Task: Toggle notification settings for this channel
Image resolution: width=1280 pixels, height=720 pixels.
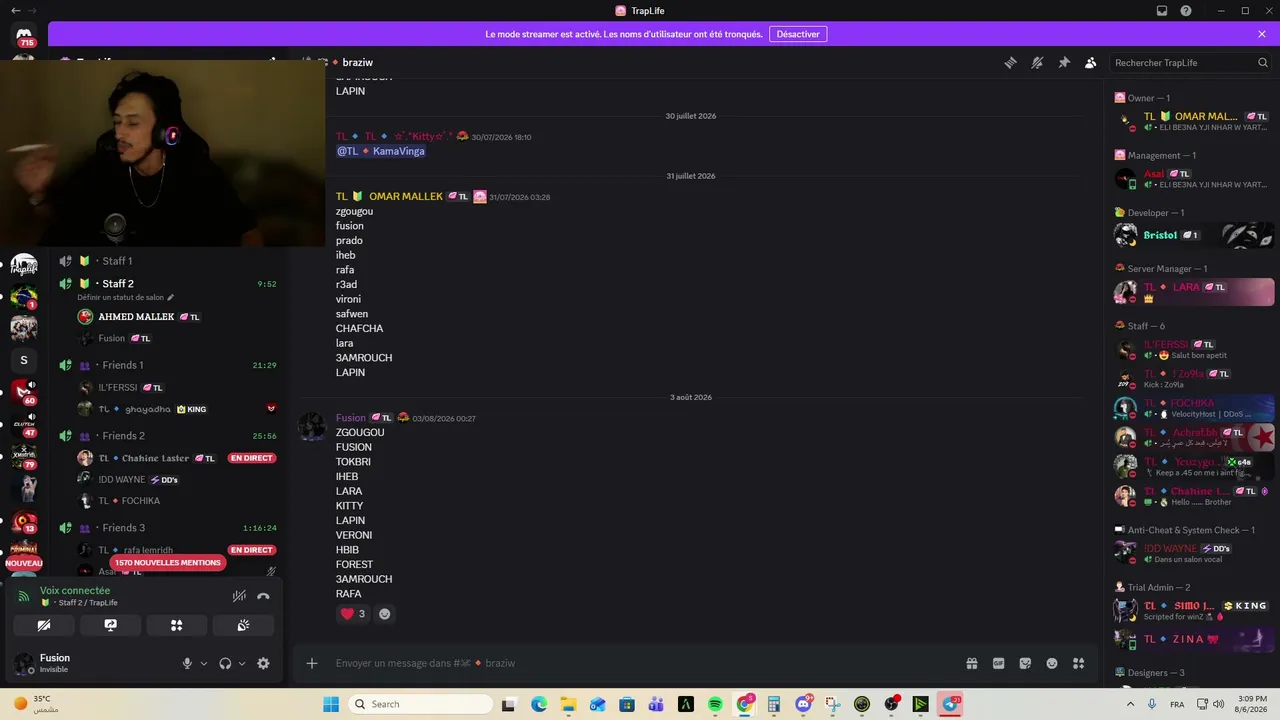Action: [x=1037, y=62]
